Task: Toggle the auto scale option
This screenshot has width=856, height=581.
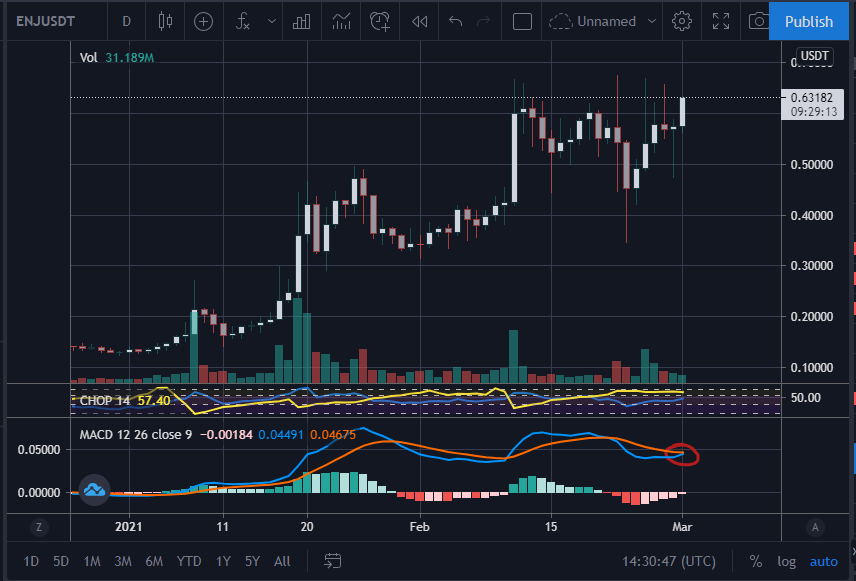Action: [x=823, y=561]
